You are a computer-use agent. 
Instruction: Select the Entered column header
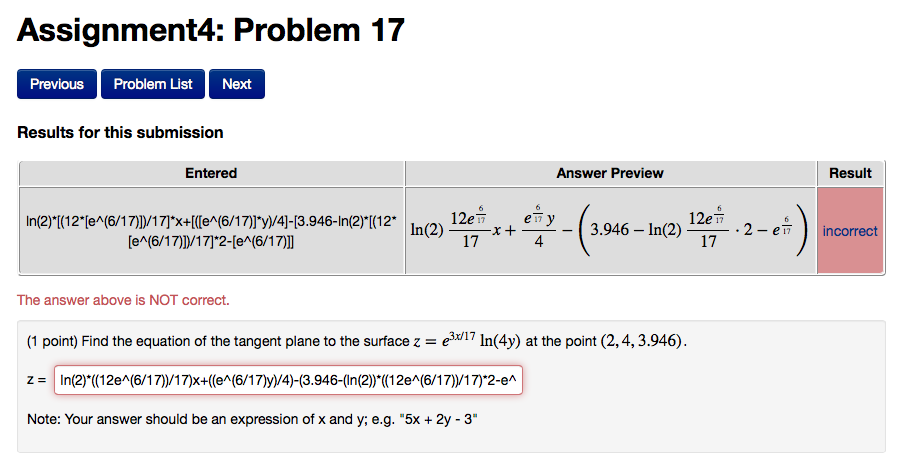(211, 173)
